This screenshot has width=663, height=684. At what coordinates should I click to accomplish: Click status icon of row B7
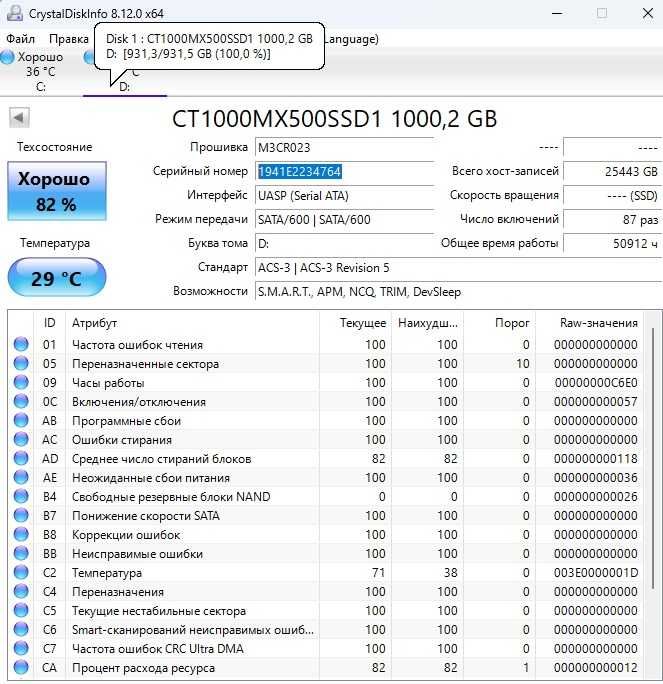click(x=21, y=516)
